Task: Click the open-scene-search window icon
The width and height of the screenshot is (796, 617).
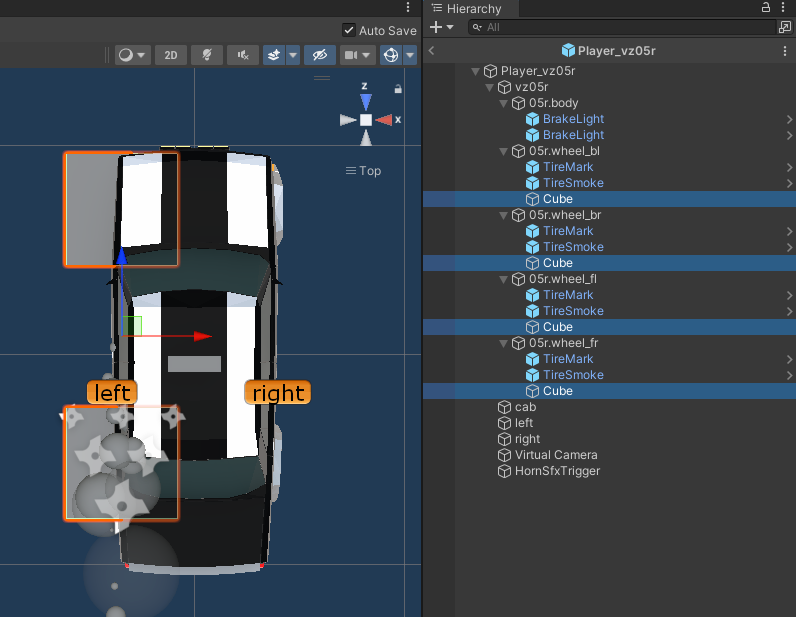Action: pos(785,27)
